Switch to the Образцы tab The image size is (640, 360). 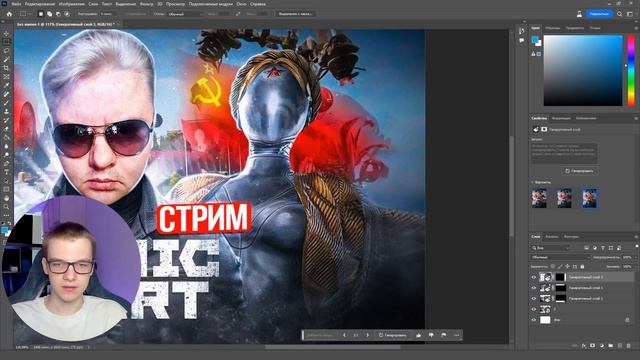[553, 28]
